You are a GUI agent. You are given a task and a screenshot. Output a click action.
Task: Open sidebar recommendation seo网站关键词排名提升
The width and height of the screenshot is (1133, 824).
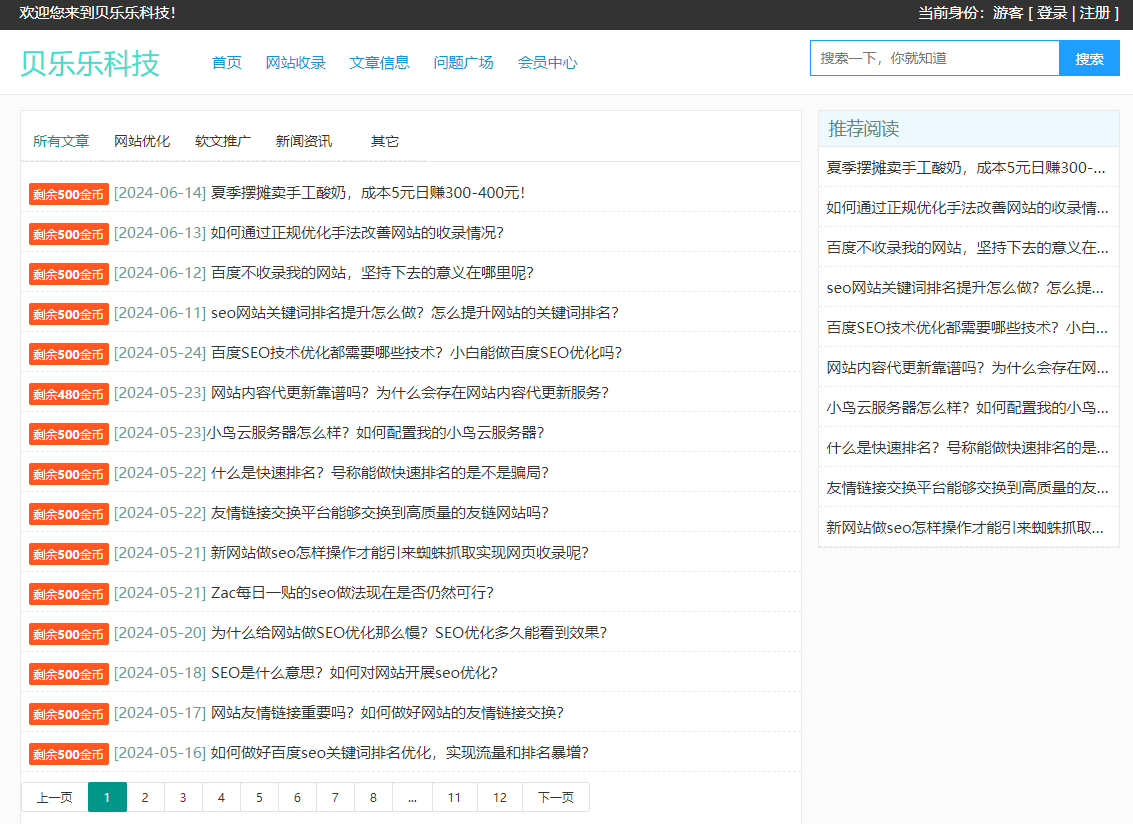[966, 288]
